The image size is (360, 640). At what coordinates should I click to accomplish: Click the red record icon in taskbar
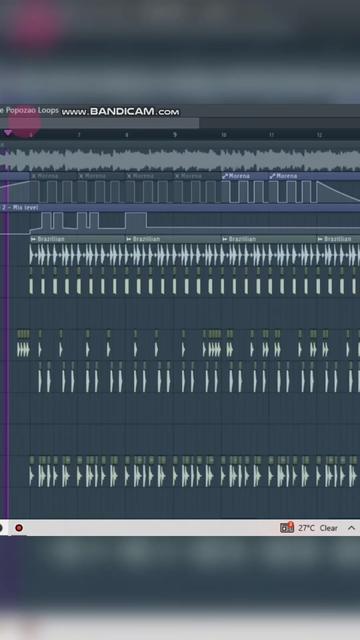coord(19,528)
